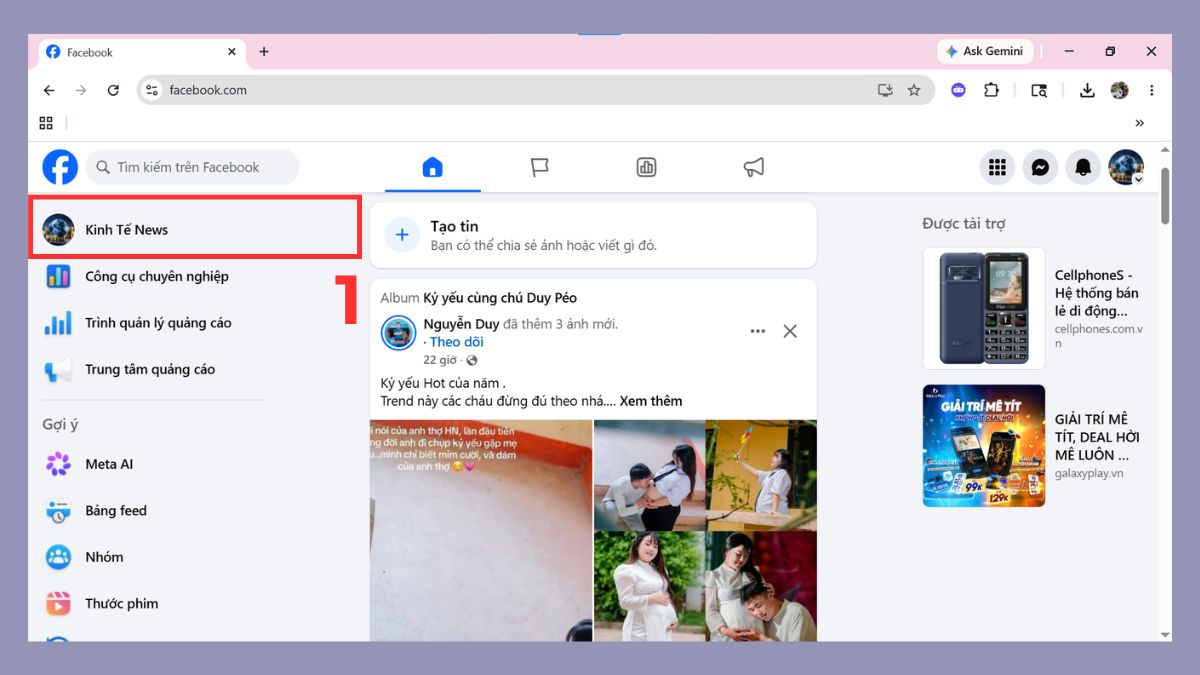Click the Công cụ chuyên nghiệp bar-chart icon
Screen dimensions: 1200x675
[58, 276]
